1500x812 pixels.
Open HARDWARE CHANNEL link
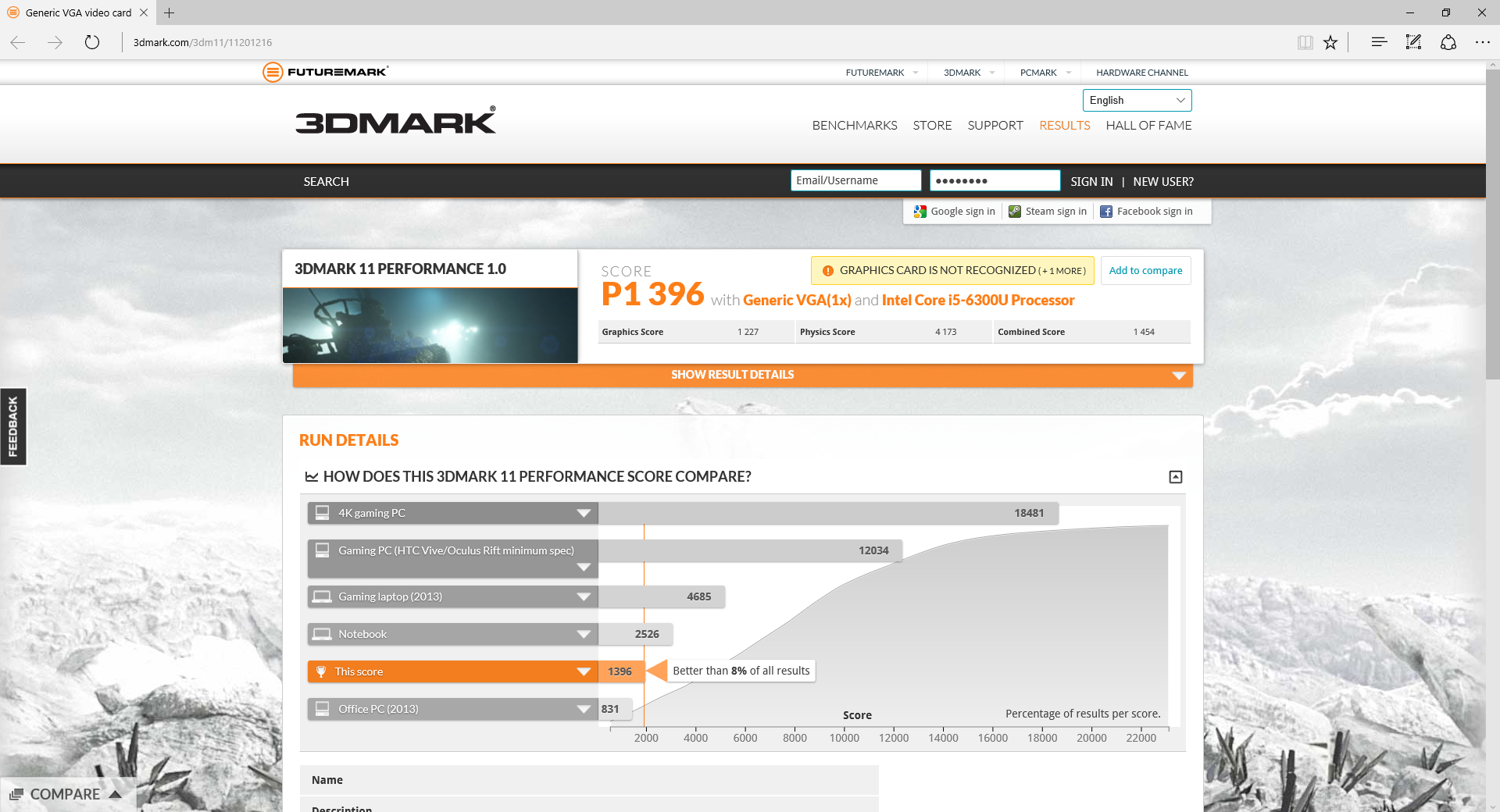1141,73
